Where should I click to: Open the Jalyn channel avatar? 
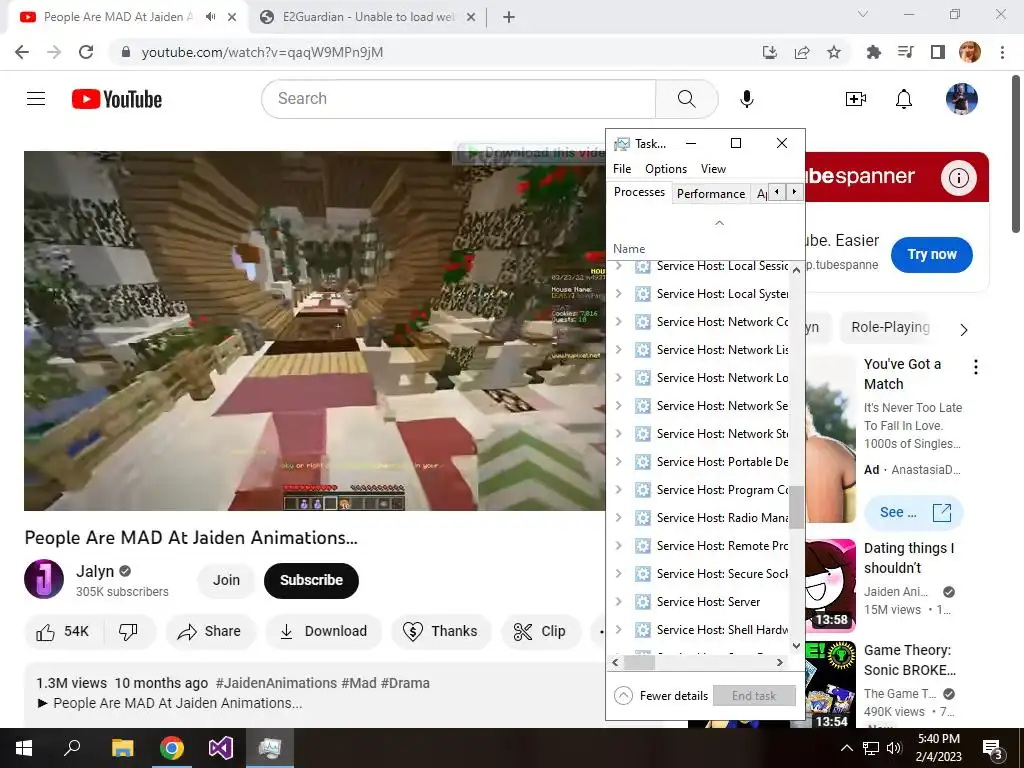[44, 579]
